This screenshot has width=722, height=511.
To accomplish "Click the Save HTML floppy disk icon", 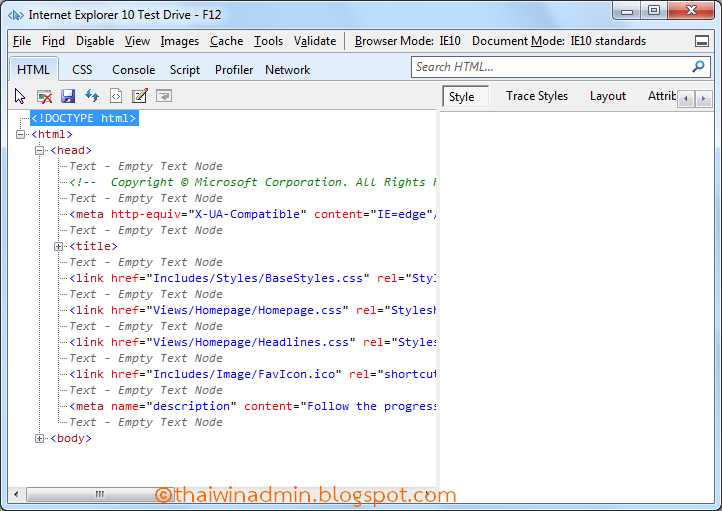I will point(68,96).
